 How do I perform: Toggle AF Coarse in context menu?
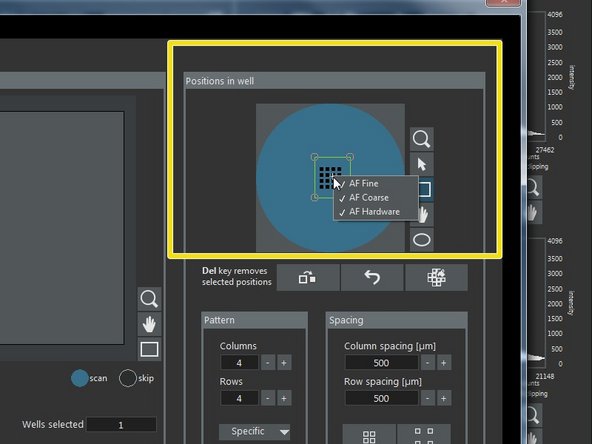376,197
